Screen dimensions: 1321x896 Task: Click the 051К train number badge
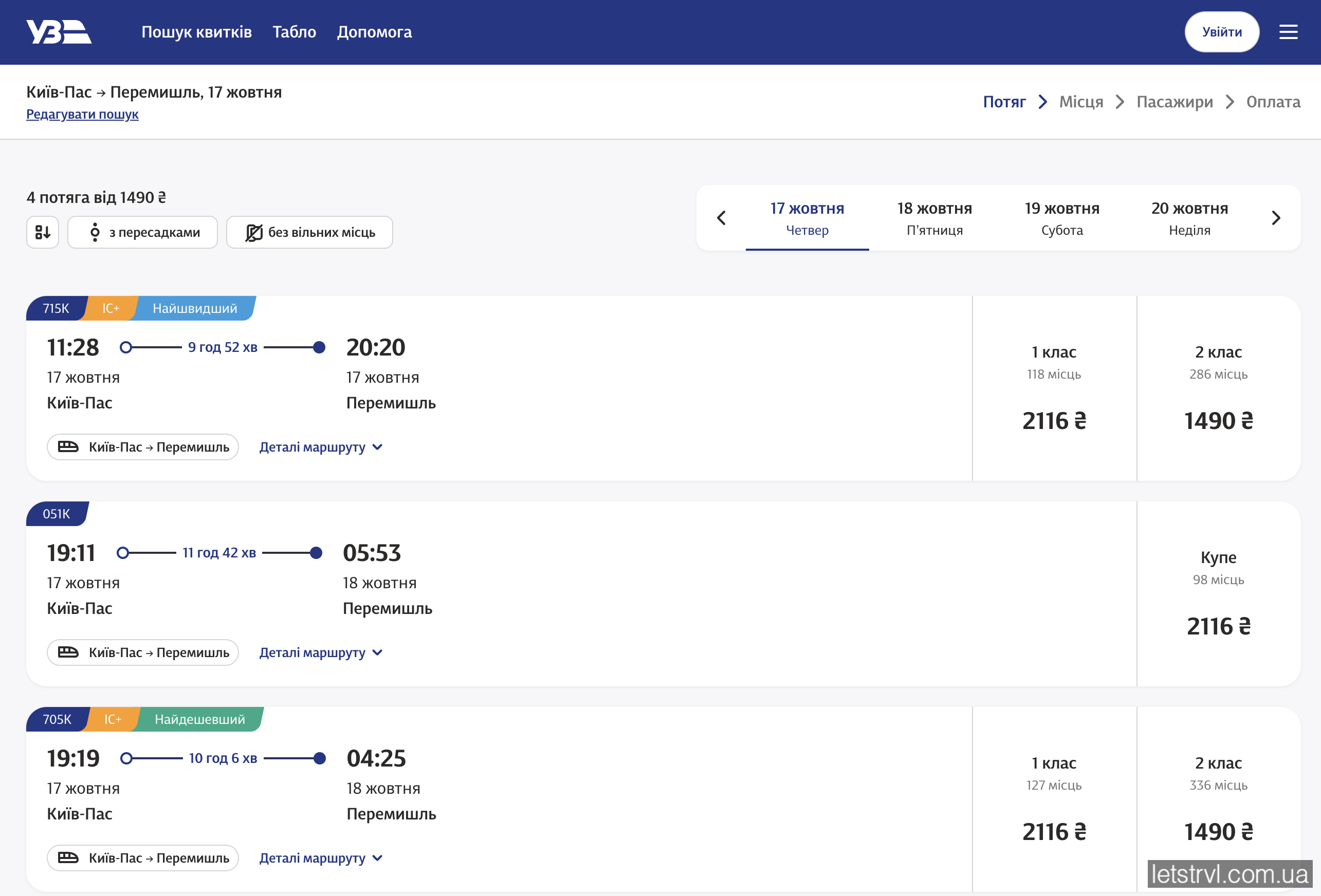pos(56,514)
